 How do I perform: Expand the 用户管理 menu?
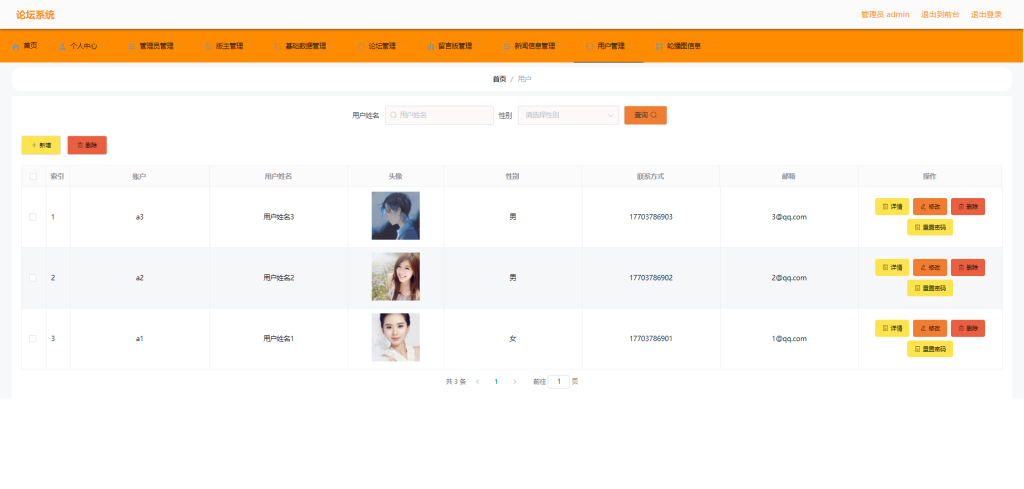pos(609,46)
